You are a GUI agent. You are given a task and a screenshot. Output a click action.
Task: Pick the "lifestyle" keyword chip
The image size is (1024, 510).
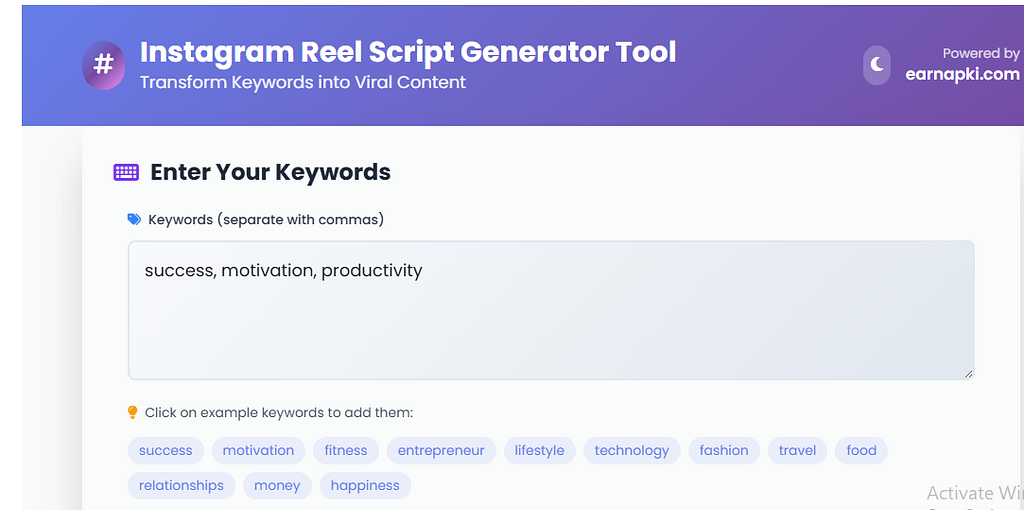[539, 450]
